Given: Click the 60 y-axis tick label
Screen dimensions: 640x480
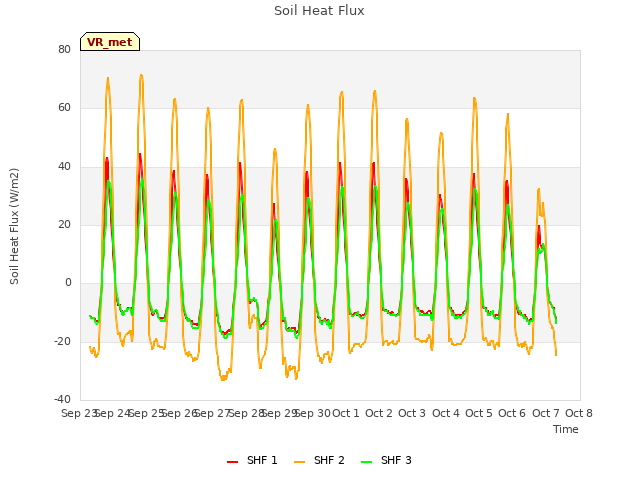Looking at the screenshot, I should tap(64, 108).
